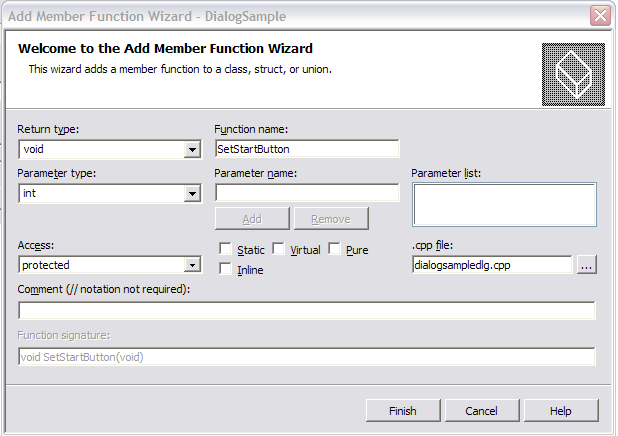Click the .cpp file field dialogsampledlg.cpp

[x=492, y=265]
